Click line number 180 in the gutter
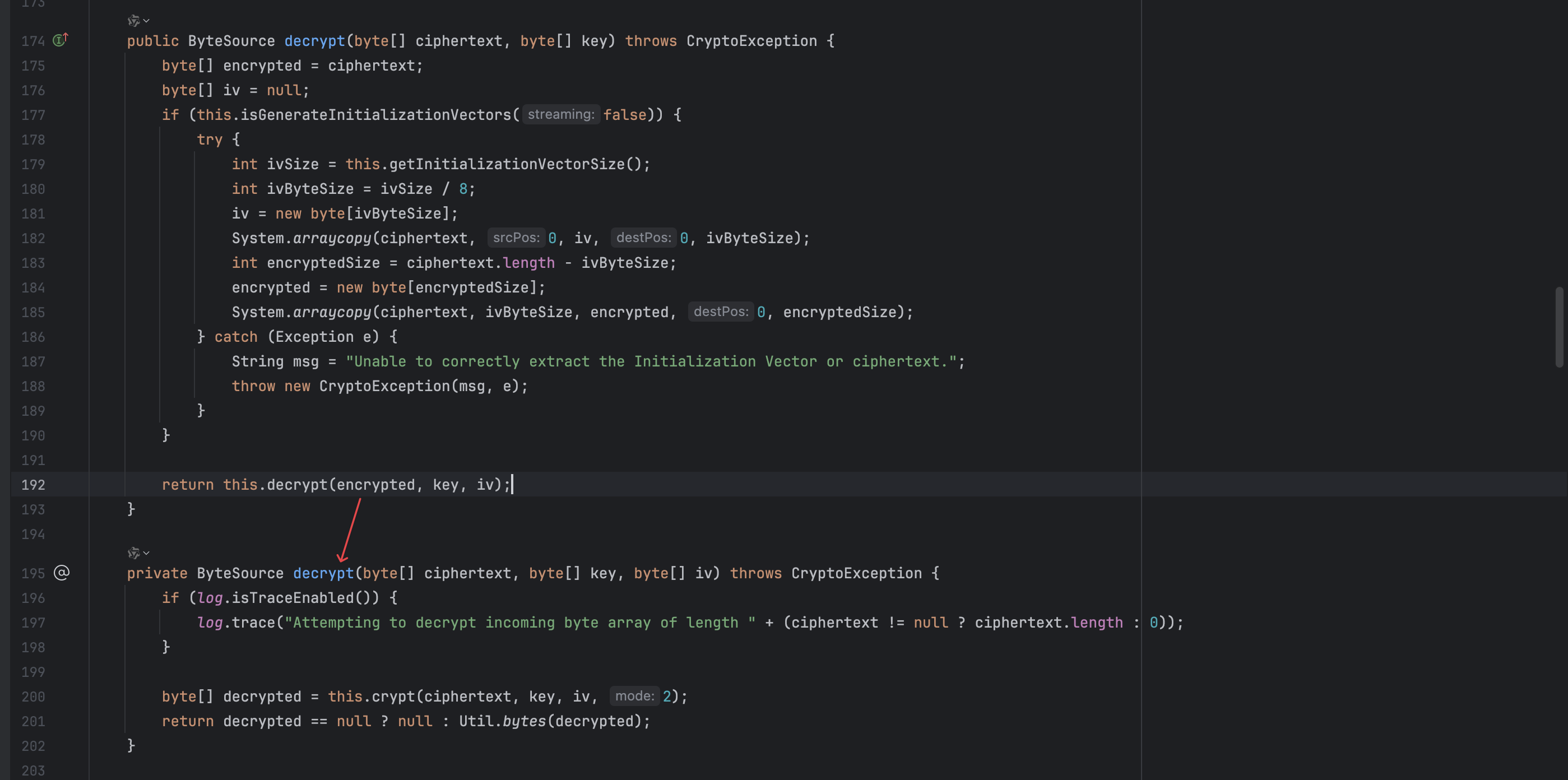This screenshot has width=1568, height=780. pos(33,189)
